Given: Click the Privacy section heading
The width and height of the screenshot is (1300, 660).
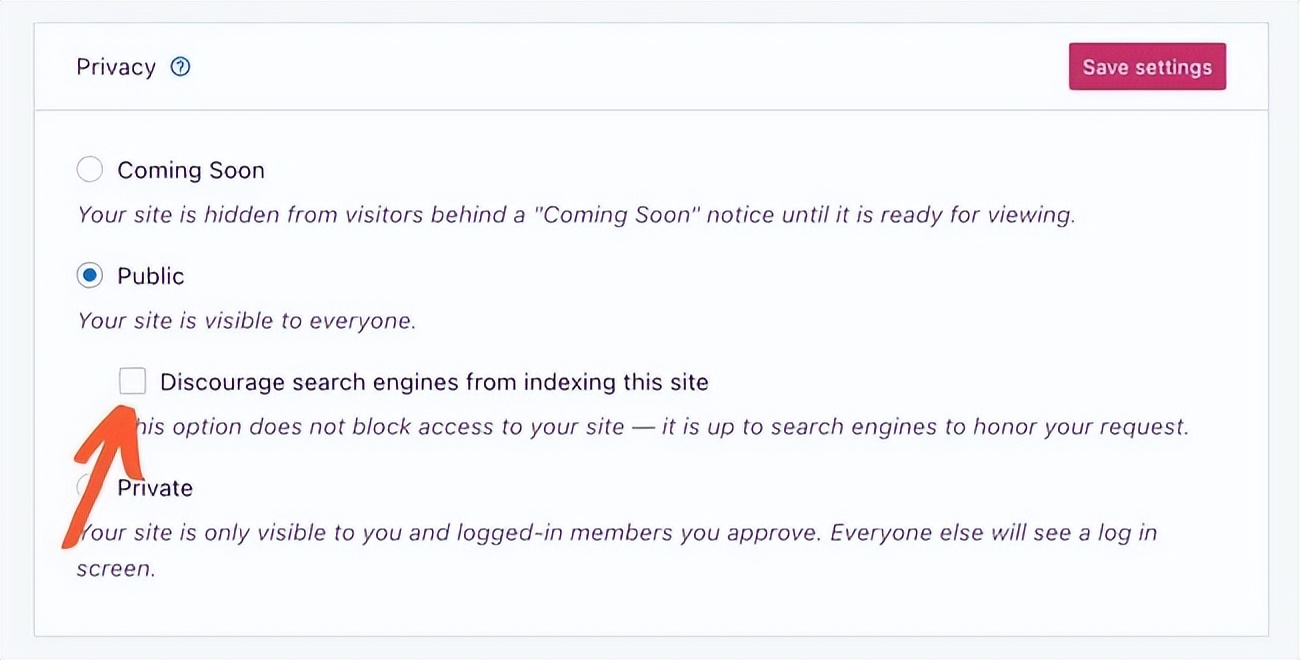Looking at the screenshot, I should pyautogui.click(x=116, y=67).
